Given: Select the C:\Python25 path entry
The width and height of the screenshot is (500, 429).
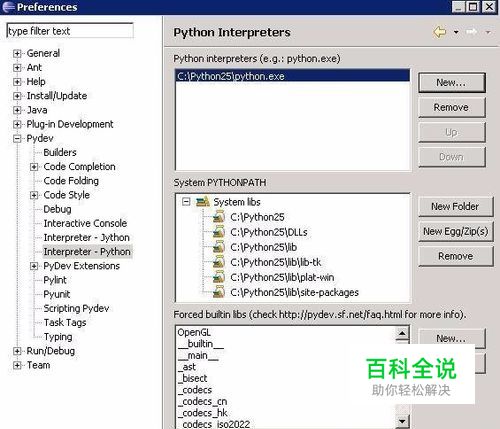Looking at the screenshot, I should coord(257,217).
